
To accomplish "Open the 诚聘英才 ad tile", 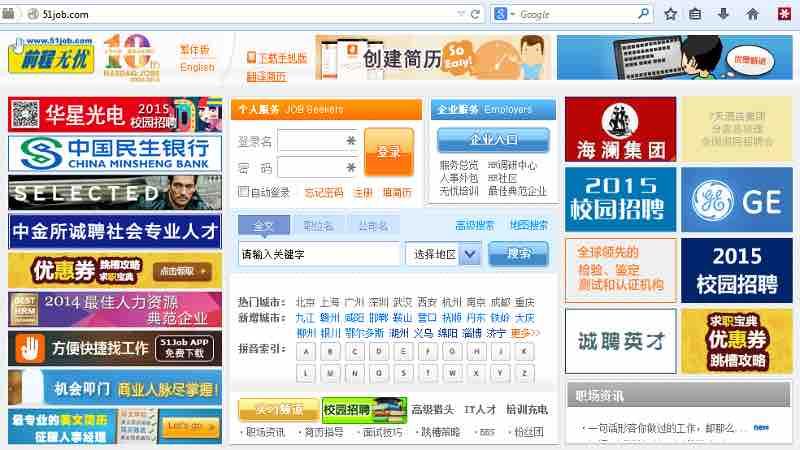I will 620,341.
